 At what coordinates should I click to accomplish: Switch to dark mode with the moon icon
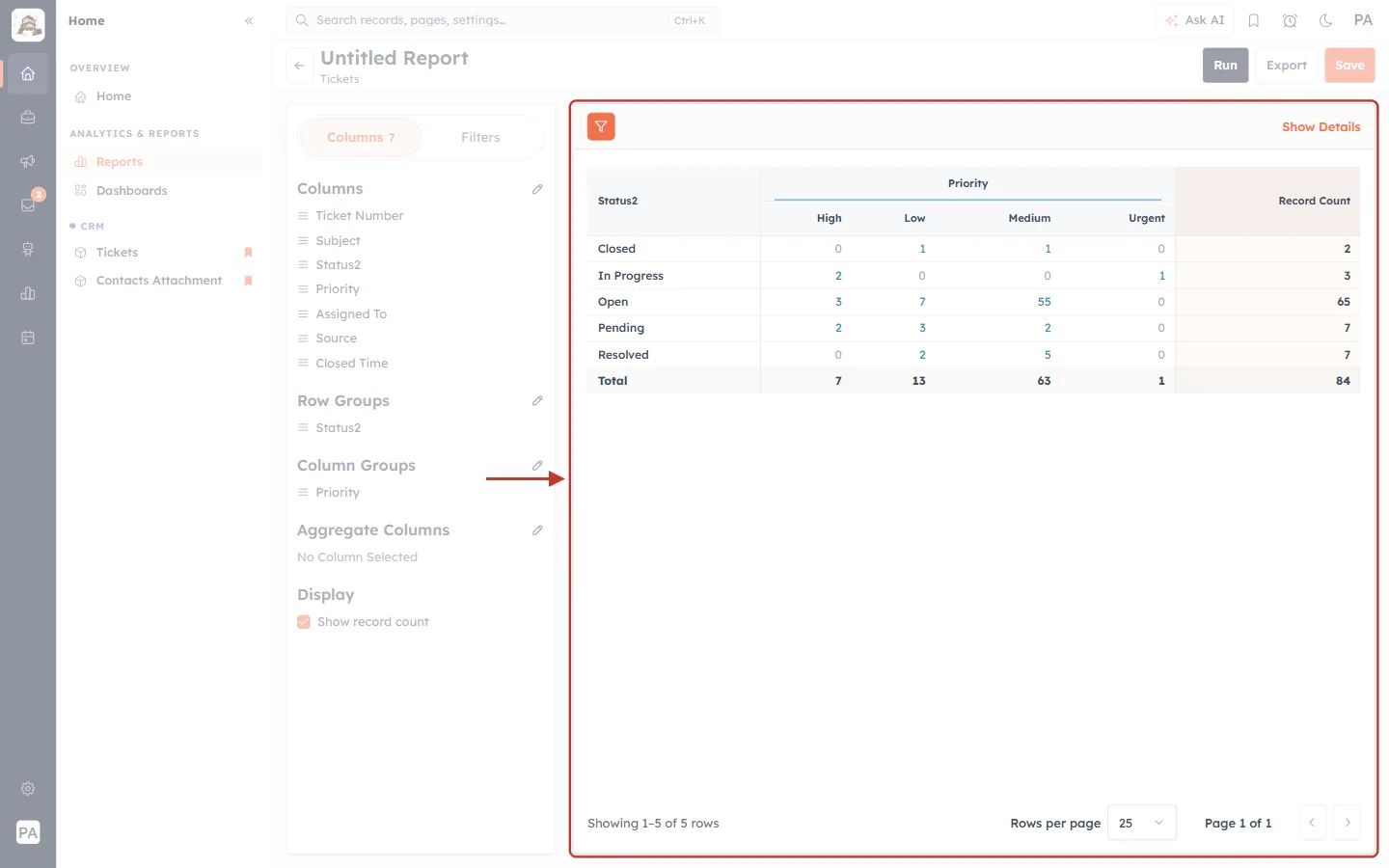click(x=1326, y=20)
